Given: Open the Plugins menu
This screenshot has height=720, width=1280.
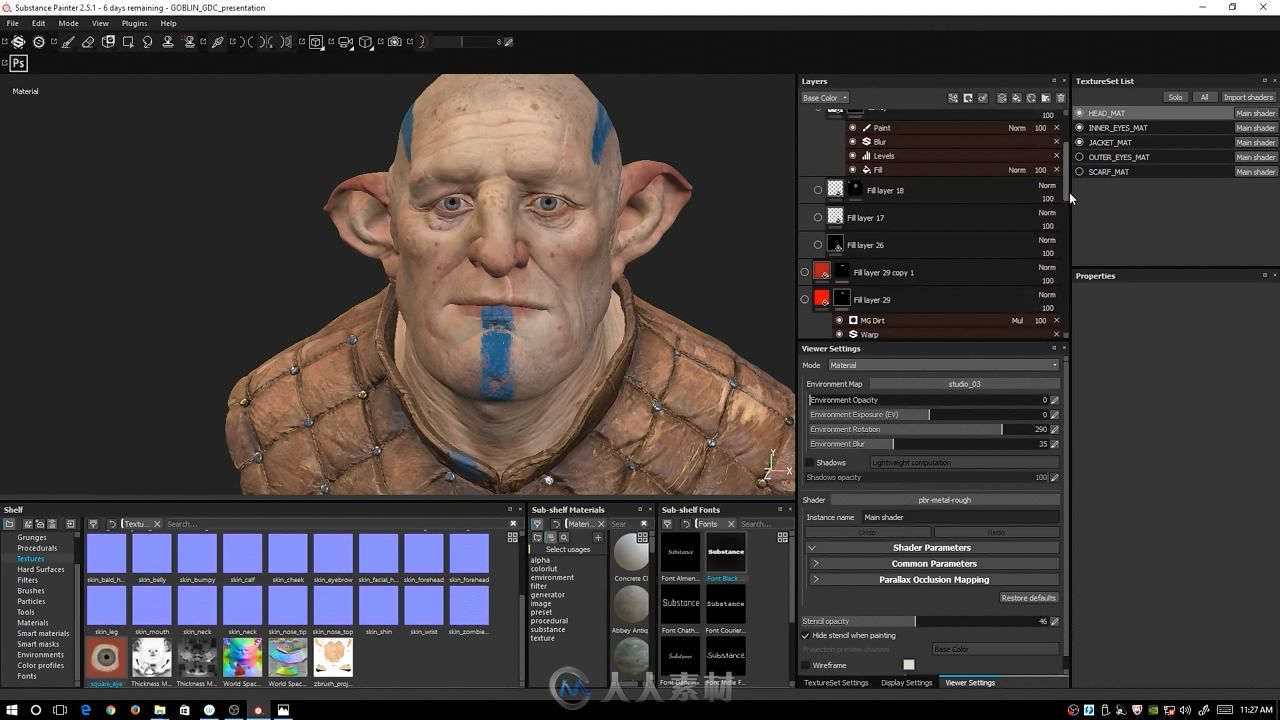Looking at the screenshot, I should 134,23.
